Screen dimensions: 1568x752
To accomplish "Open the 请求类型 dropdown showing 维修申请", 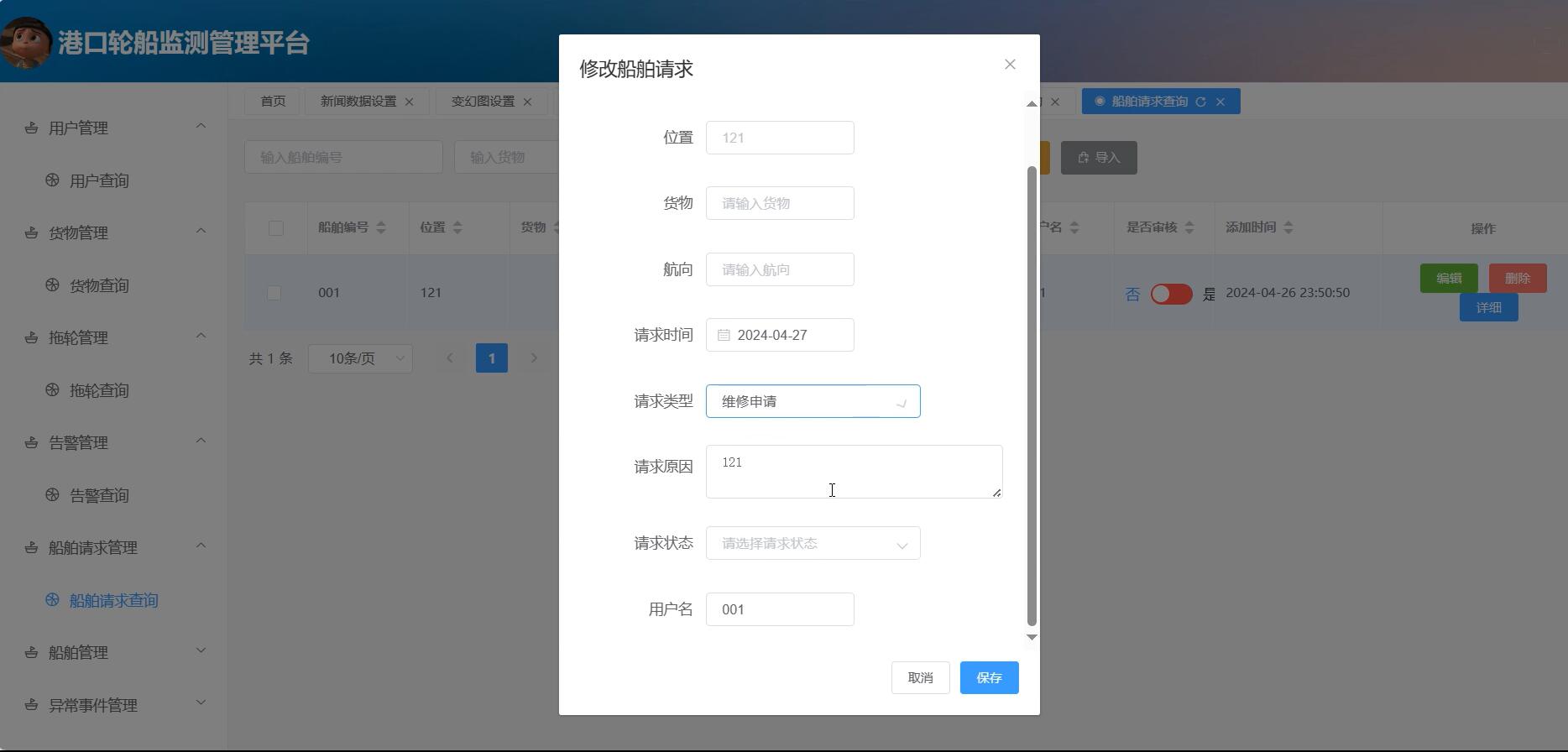I will [x=813, y=401].
